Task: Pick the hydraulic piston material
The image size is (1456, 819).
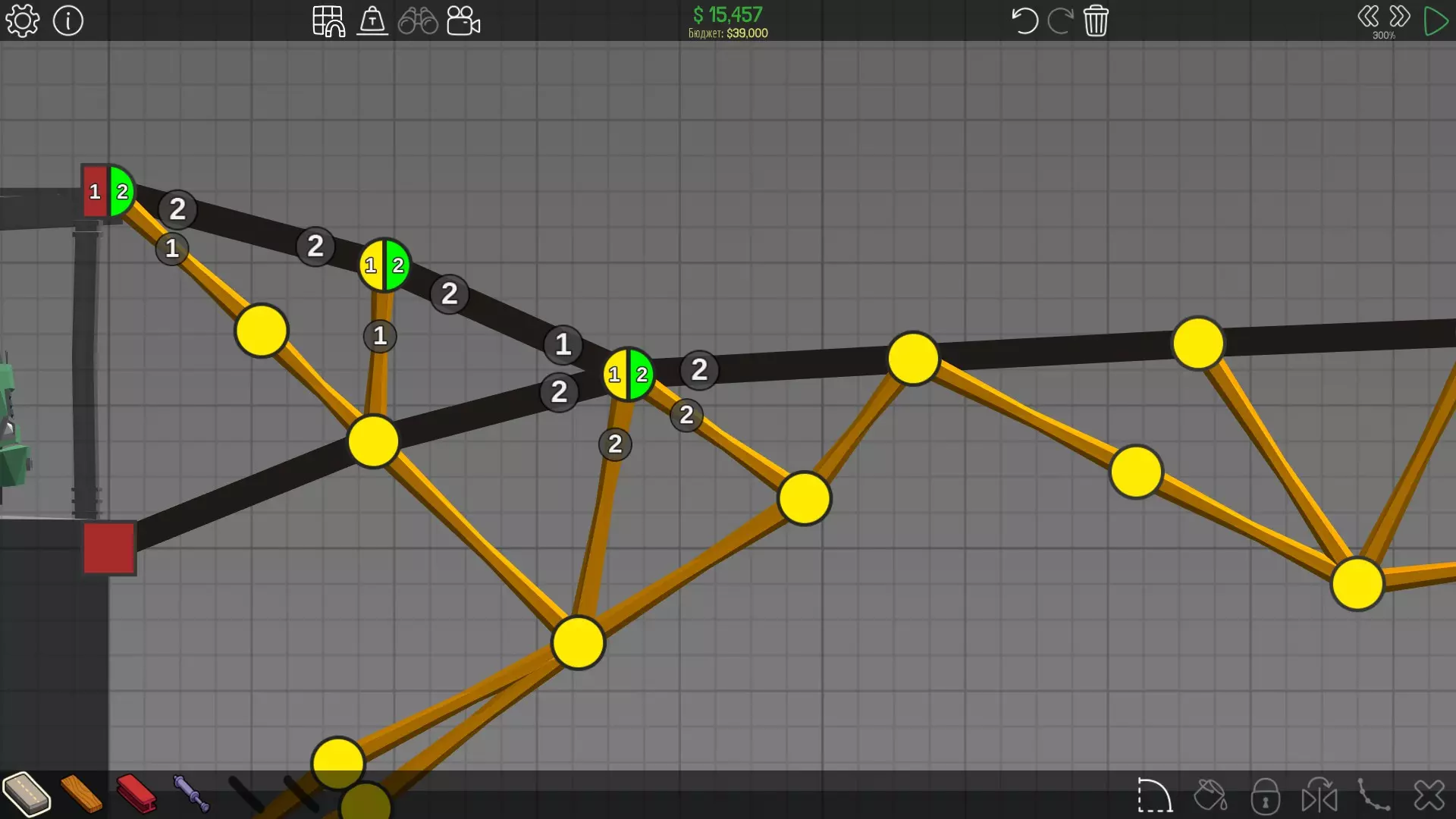Action: (191, 794)
